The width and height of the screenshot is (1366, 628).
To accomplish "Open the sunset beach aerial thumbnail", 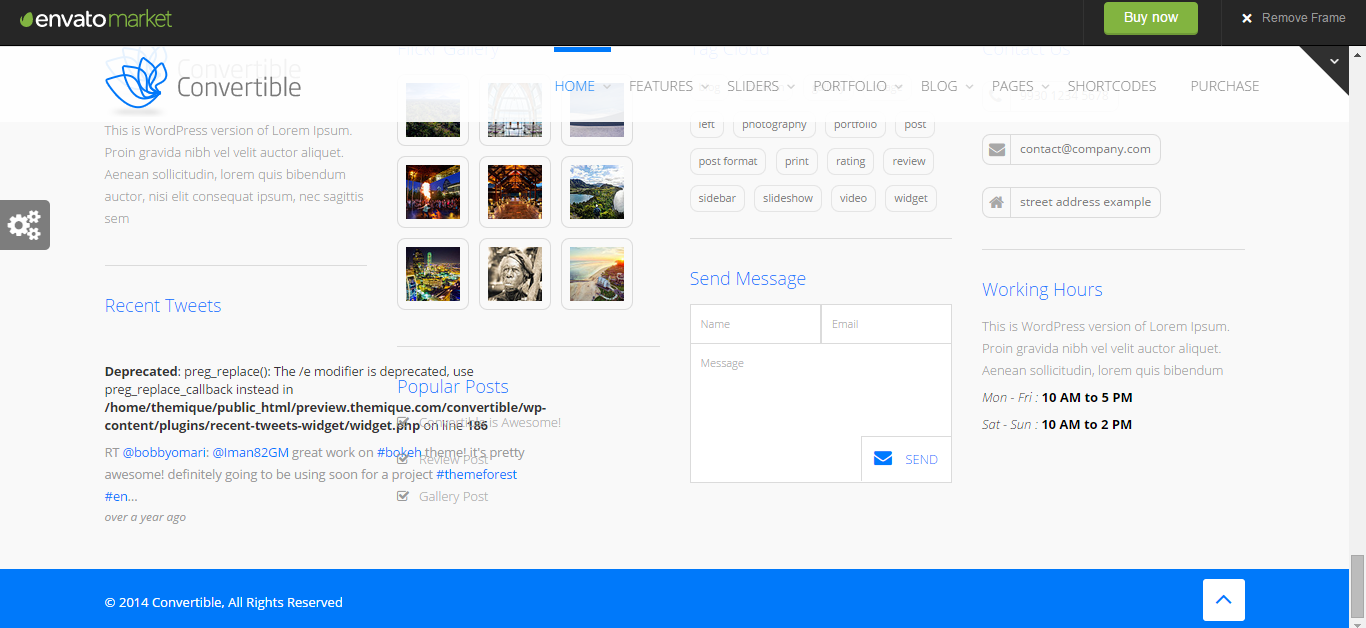I will point(597,274).
